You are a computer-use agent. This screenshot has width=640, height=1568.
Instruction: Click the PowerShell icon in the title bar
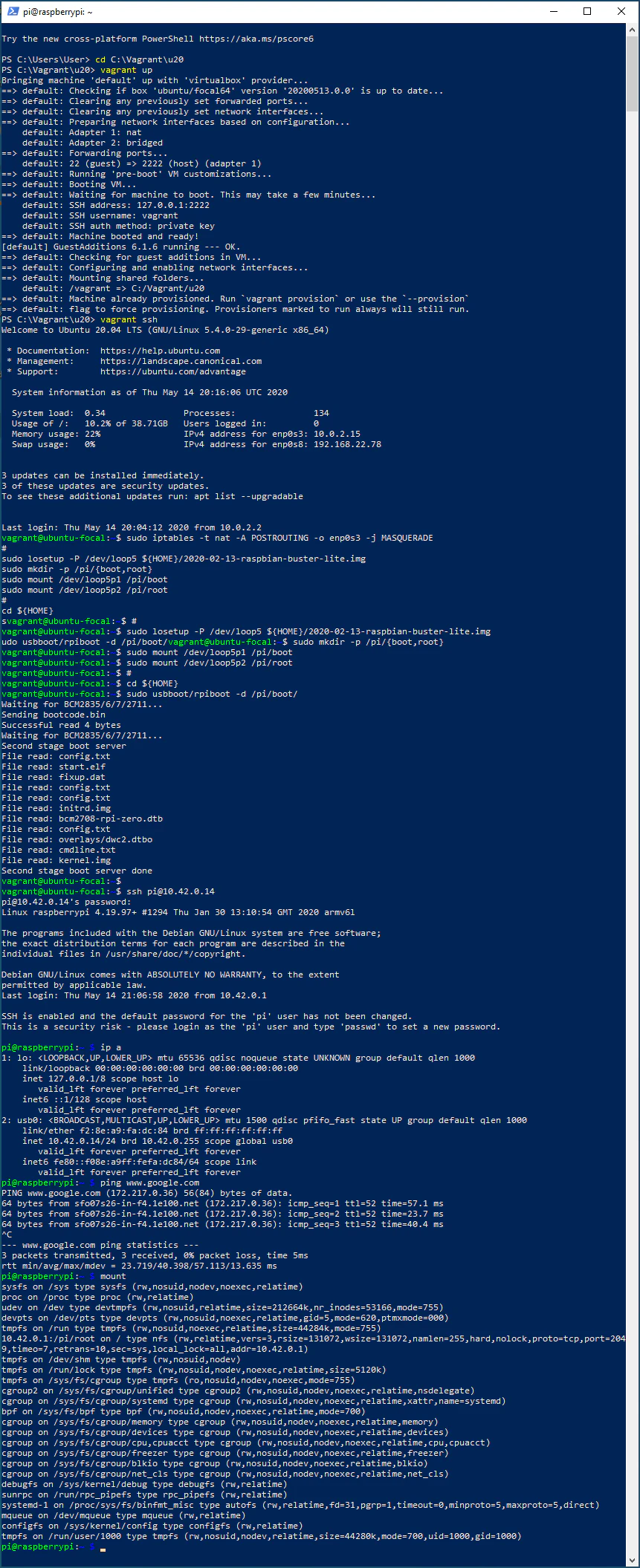[x=13, y=11]
